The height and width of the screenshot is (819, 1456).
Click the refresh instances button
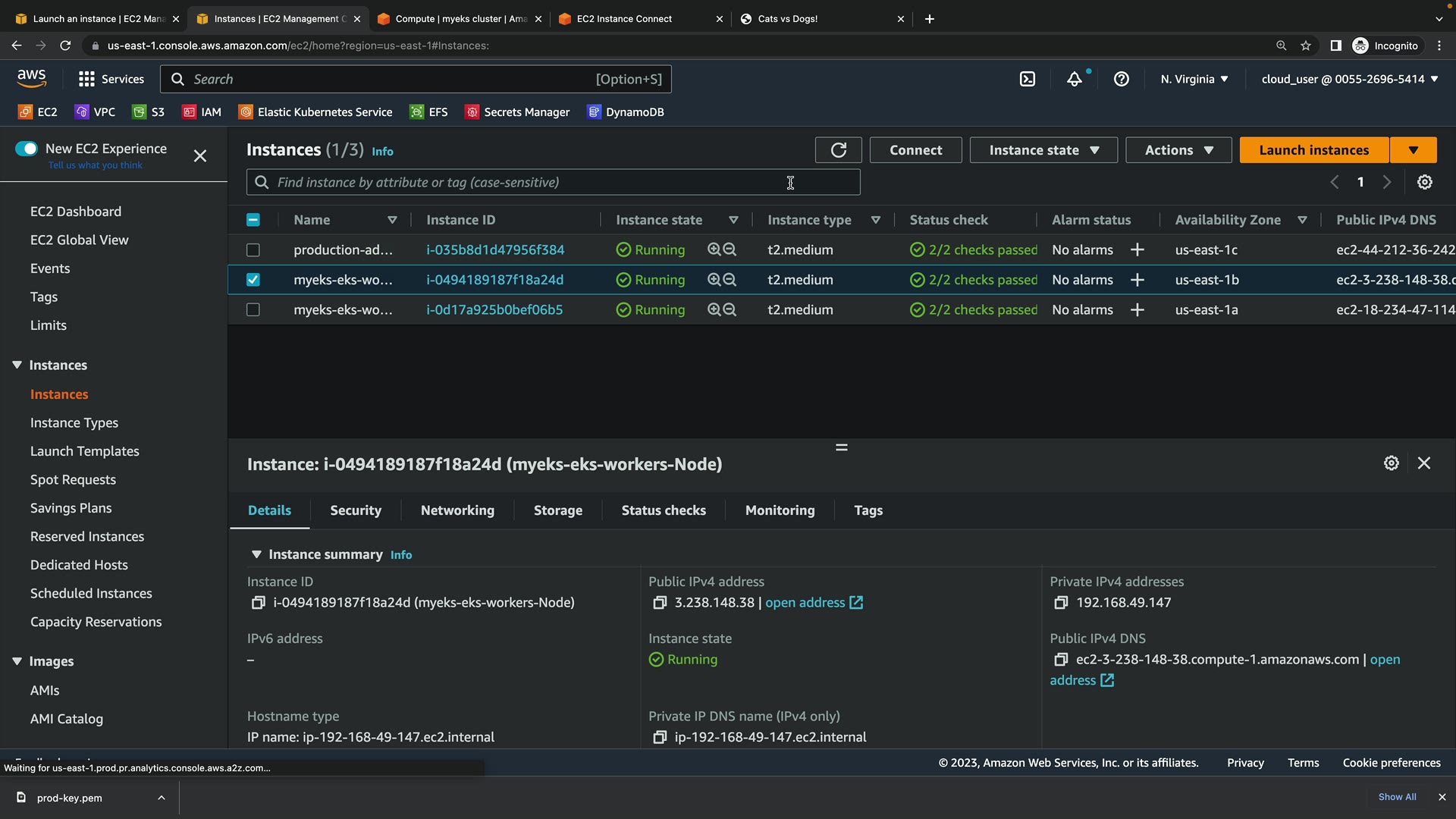coord(838,150)
